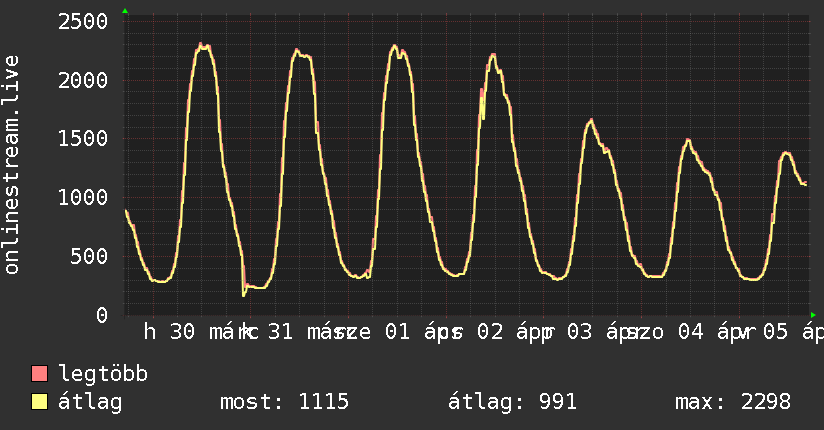Screen dimensions: 824x430
Task: Click the 'max: 2298' maximum value
Action: pyautogui.click(x=733, y=403)
